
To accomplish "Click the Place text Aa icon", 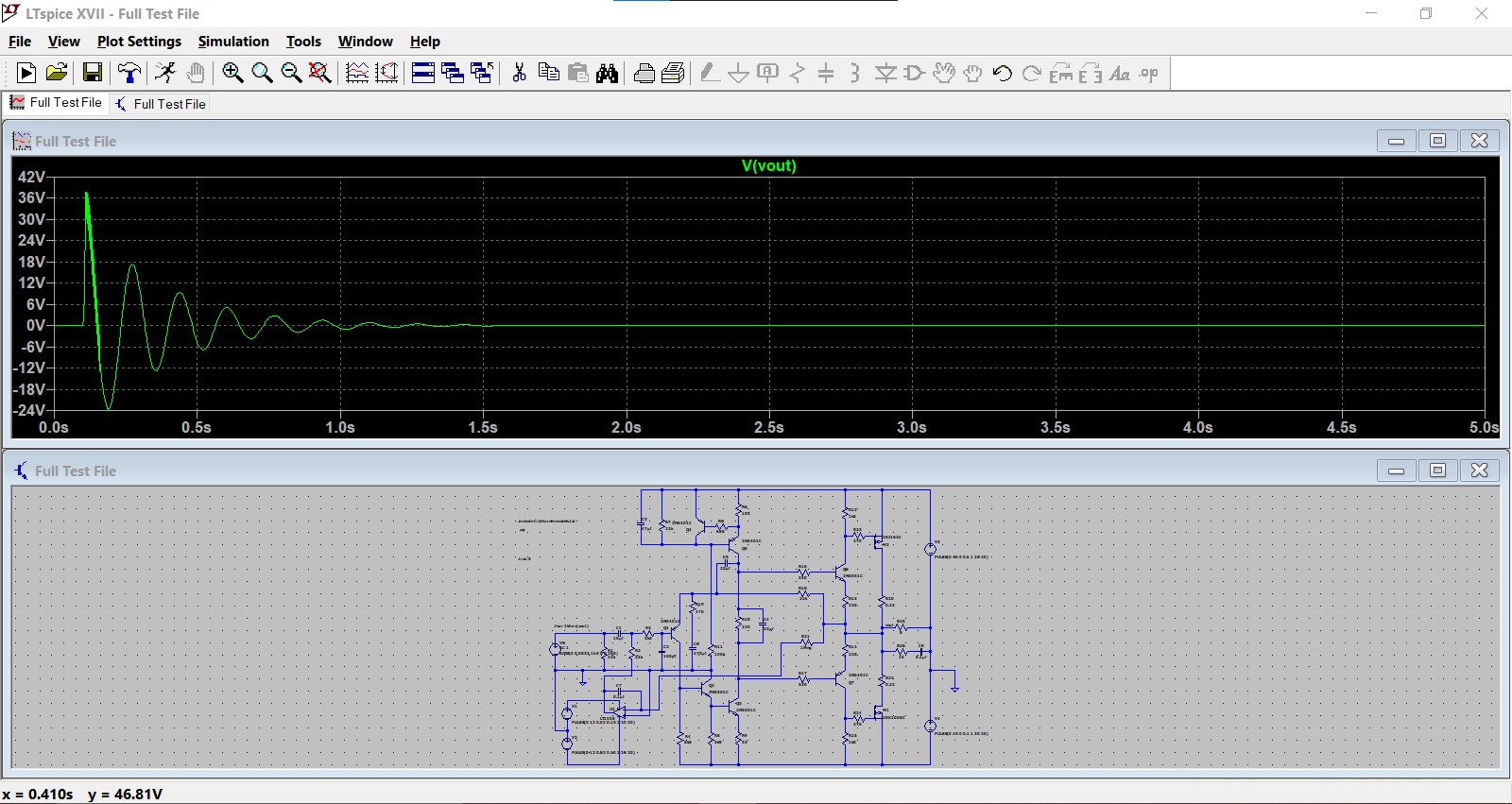I will [x=1120, y=73].
